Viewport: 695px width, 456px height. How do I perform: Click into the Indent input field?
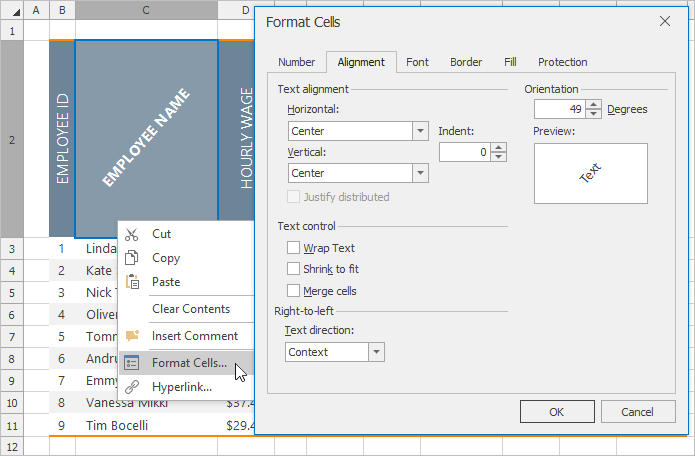click(464, 152)
